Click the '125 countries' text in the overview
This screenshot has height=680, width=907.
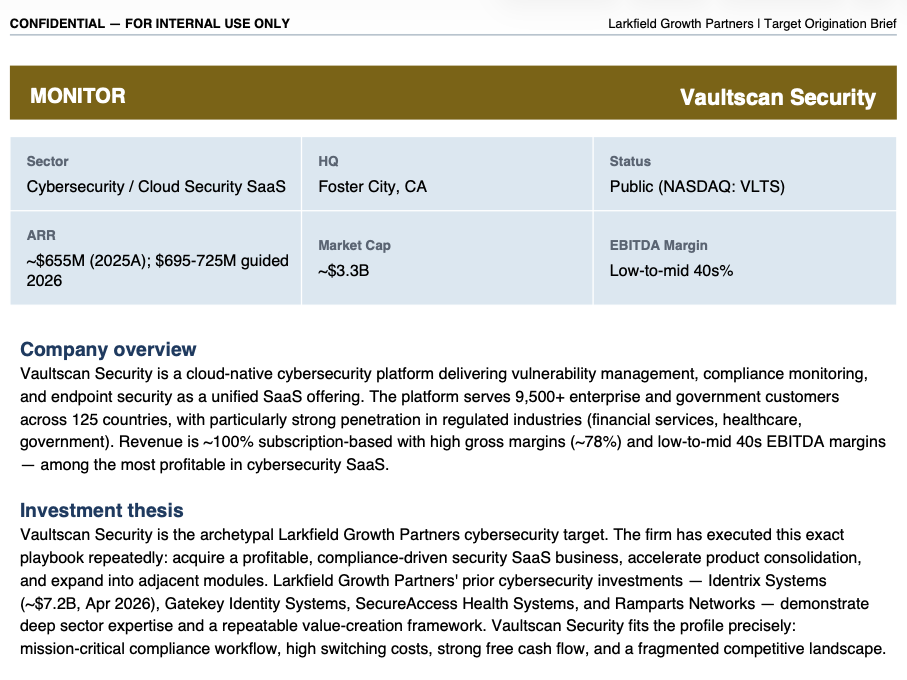[x=120, y=419]
